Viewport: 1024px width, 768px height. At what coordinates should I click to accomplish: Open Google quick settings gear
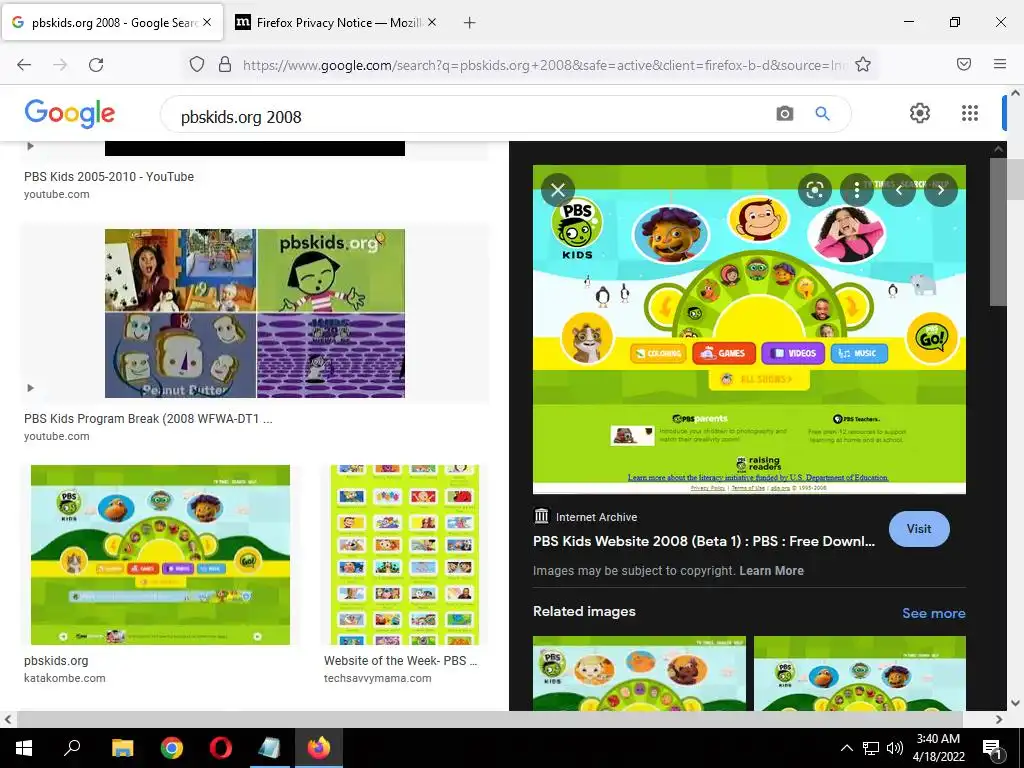(x=920, y=113)
